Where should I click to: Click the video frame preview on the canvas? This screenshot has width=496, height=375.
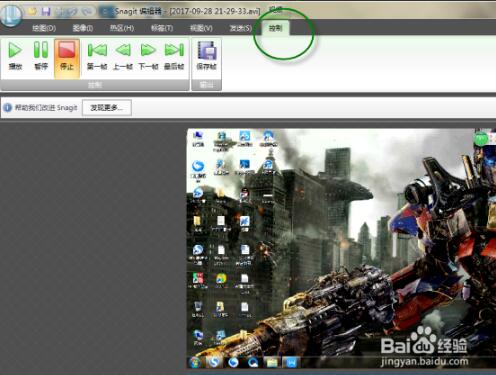[341, 249]
